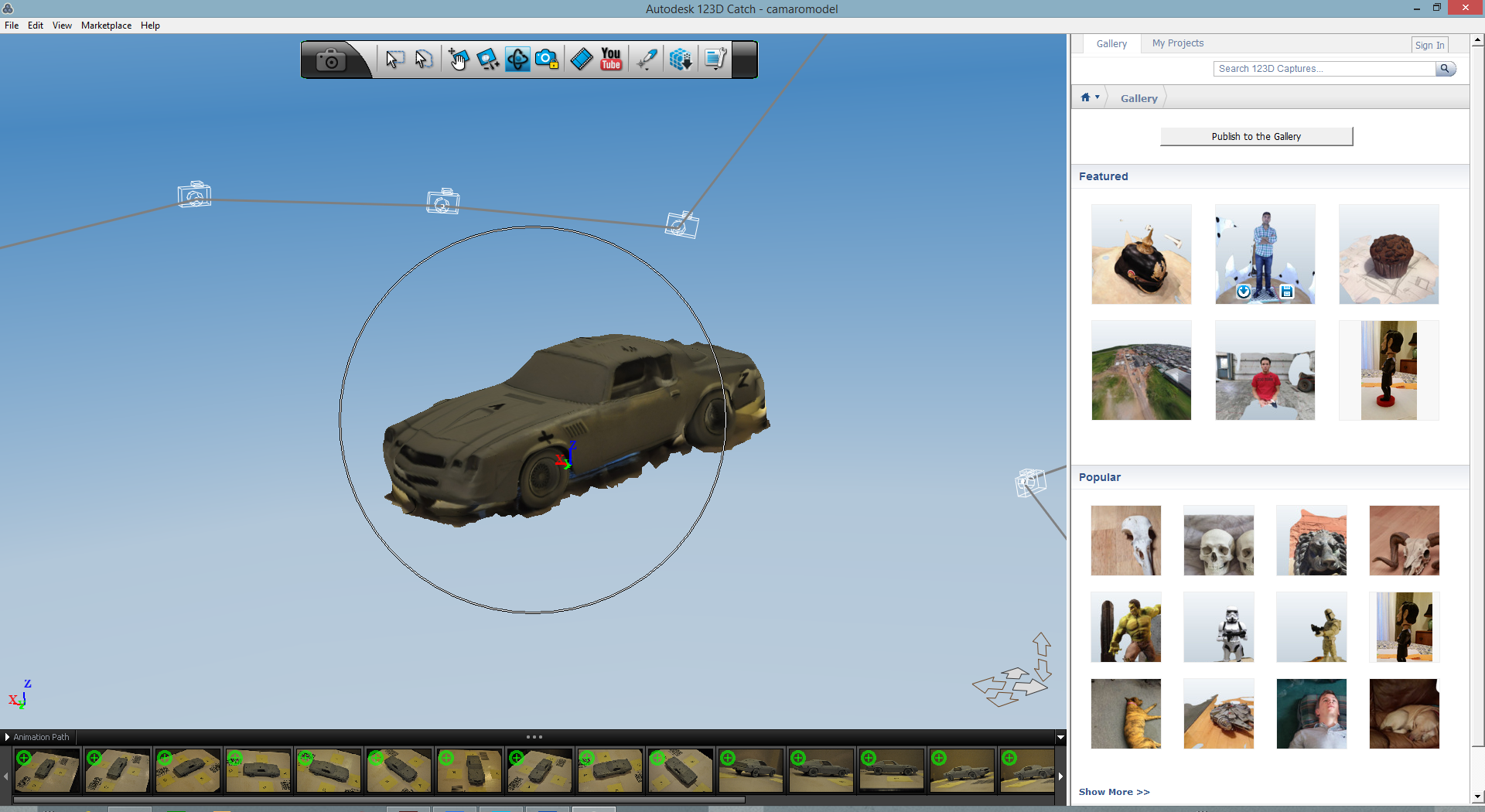Collapse the photo strip with top-right arrow
The image size is (1485, 812).
tap(1060, 737)
